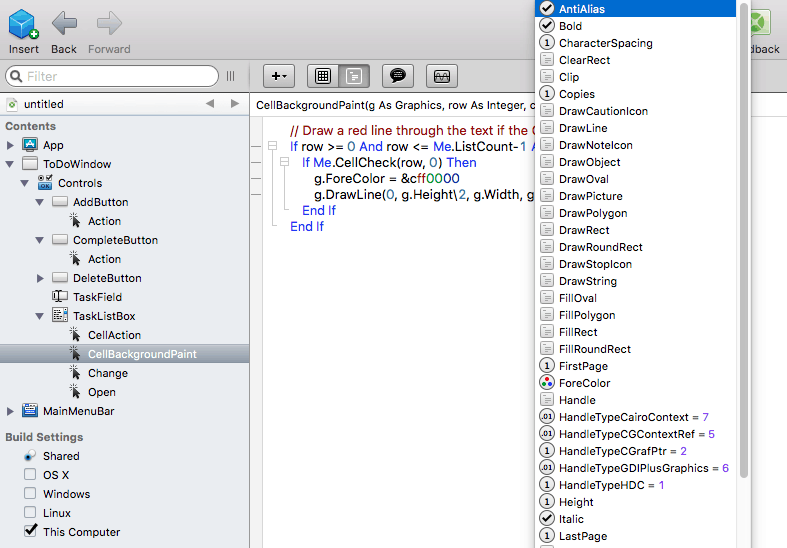Choose DrawPicture from autocomplete list

(x=635, y=196)
